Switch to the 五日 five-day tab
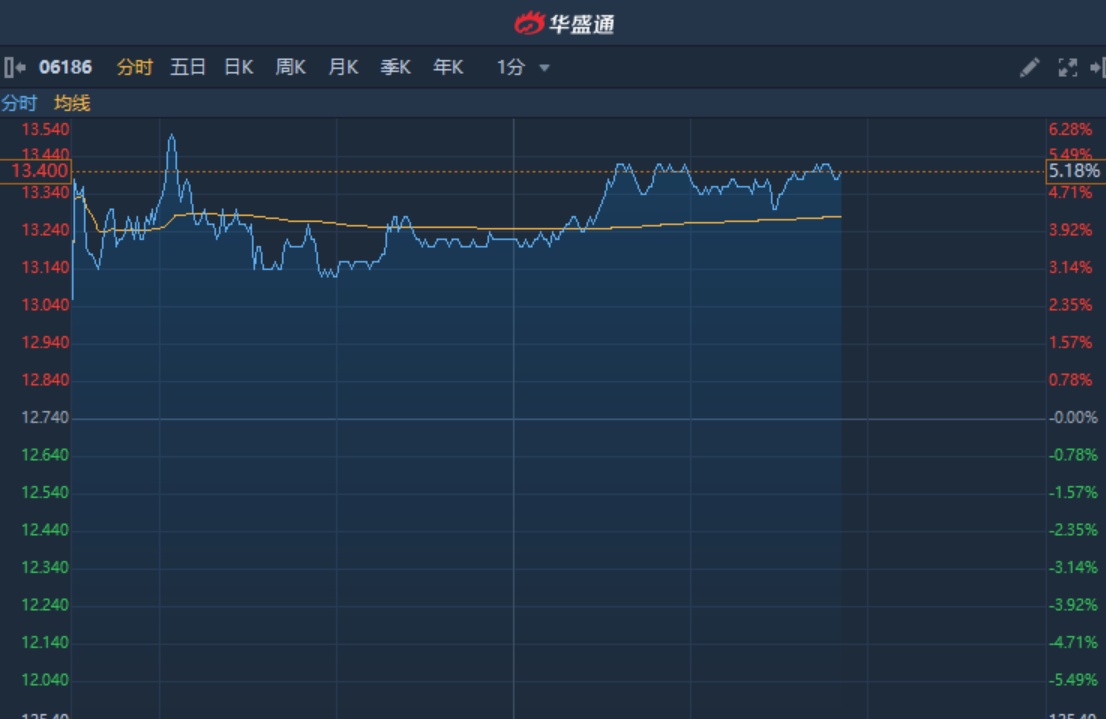Viewport: 1106px width, 719px height. pyautogui.click(x=187, y=68)
